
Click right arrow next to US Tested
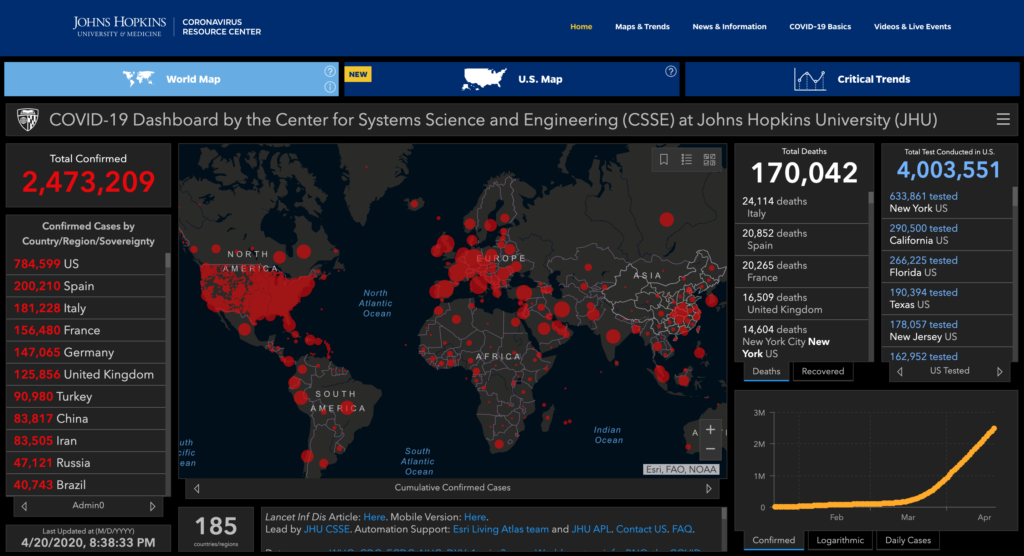[x=998, y=371]
